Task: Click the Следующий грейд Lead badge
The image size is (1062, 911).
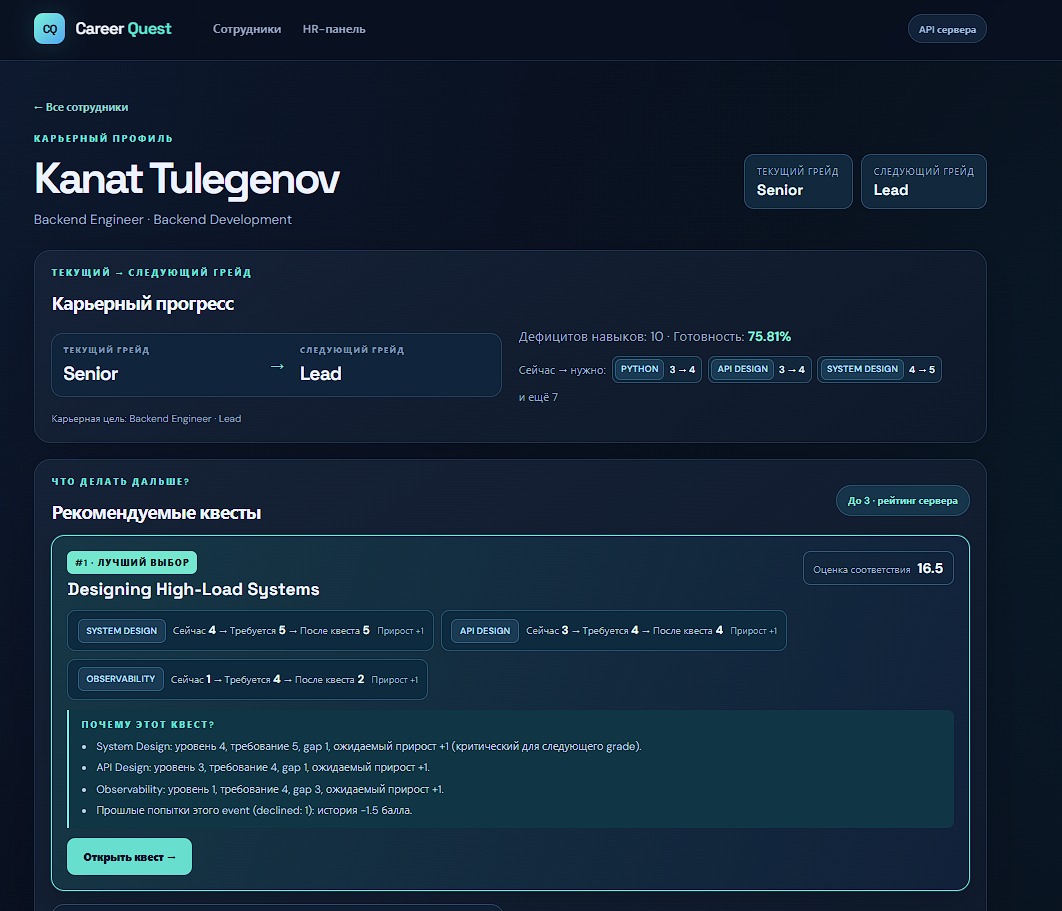Action: [x=923, y=182]
